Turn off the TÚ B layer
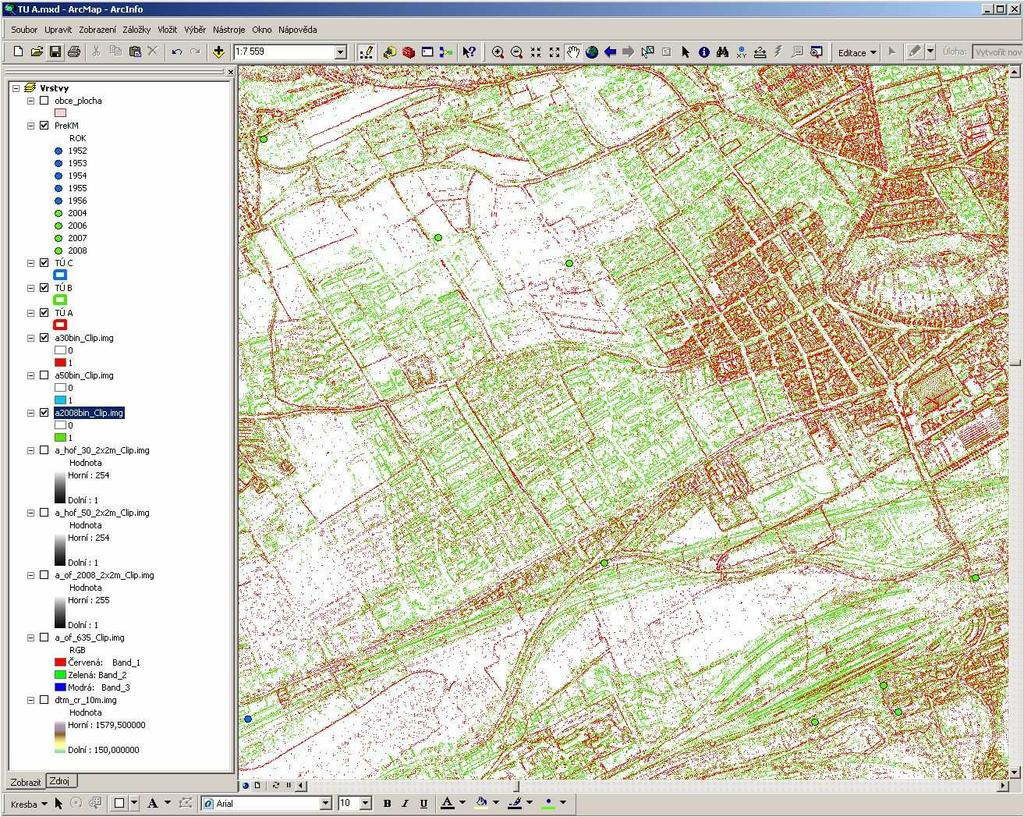 (x=44, y=287)
